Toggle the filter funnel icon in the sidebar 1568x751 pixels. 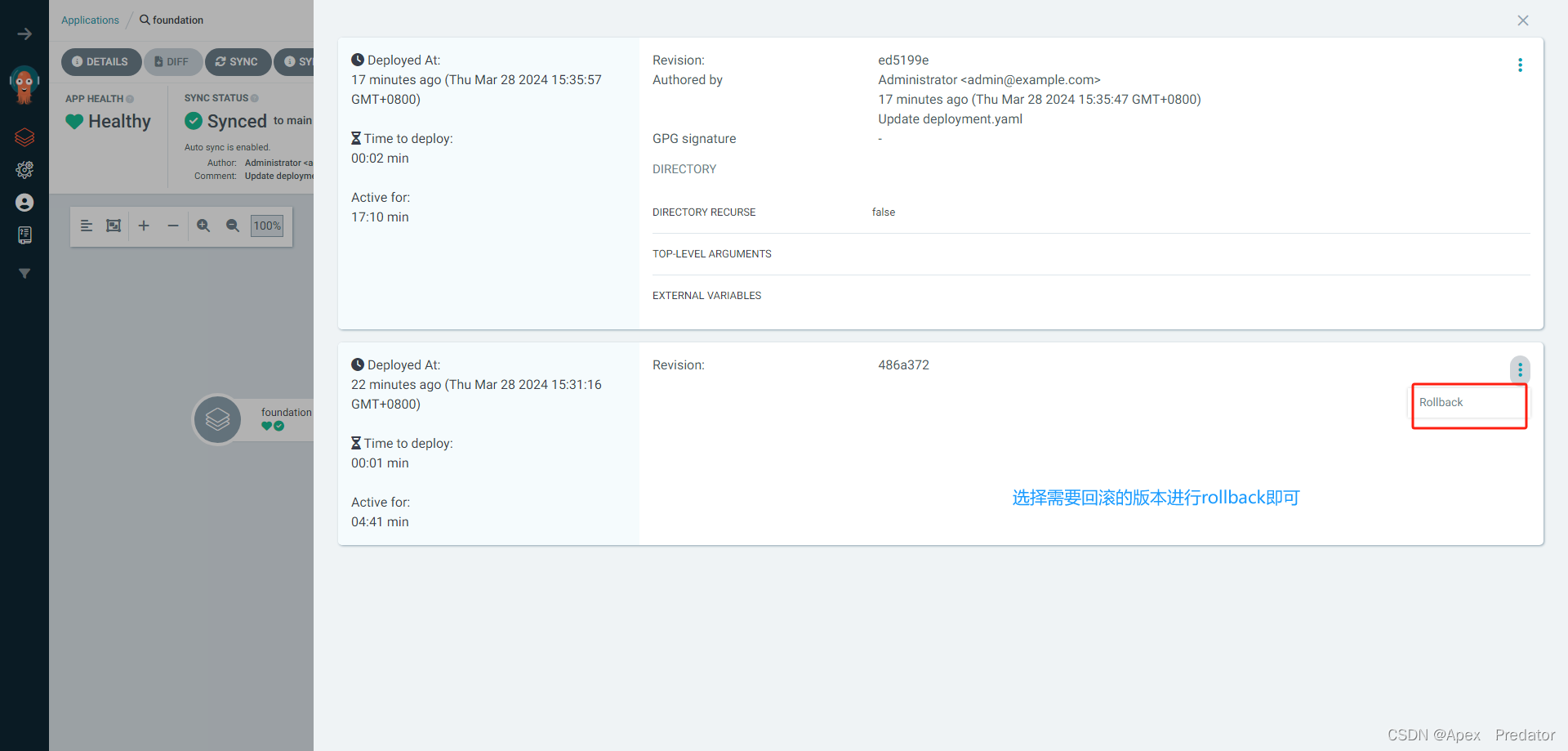click(x=24, y=274)
